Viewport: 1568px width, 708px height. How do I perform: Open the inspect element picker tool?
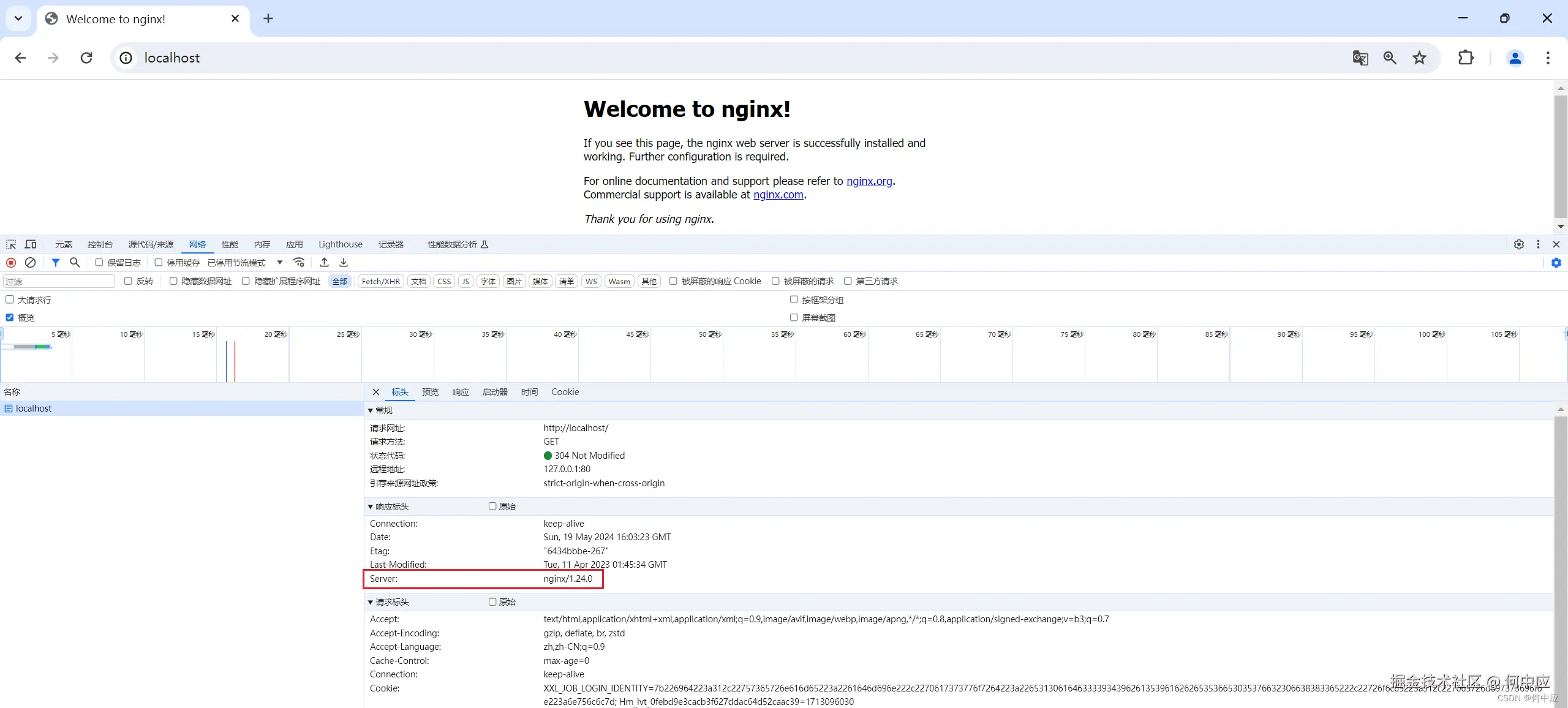tap(11, 244)
